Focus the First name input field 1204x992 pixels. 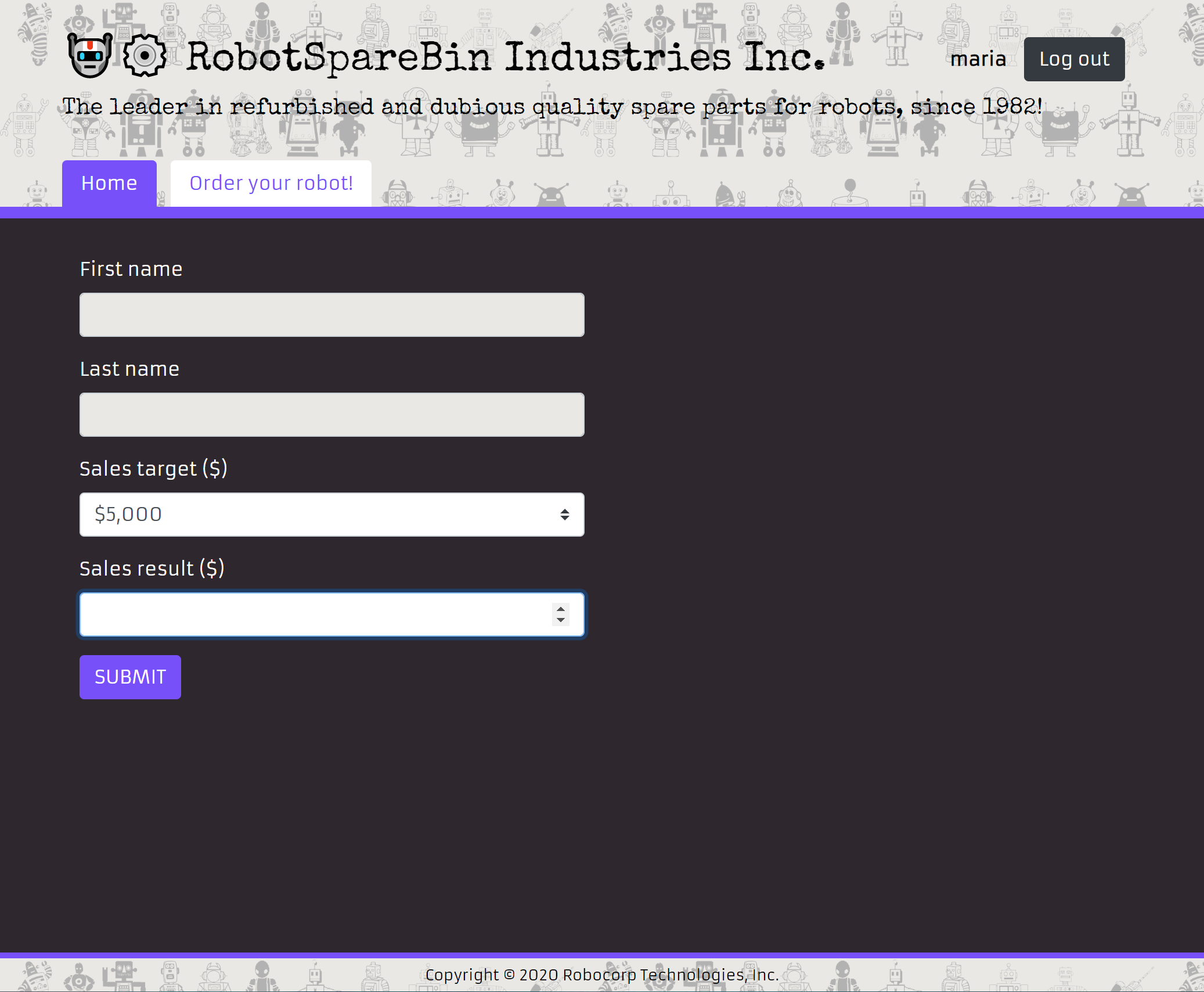point(331,315)
